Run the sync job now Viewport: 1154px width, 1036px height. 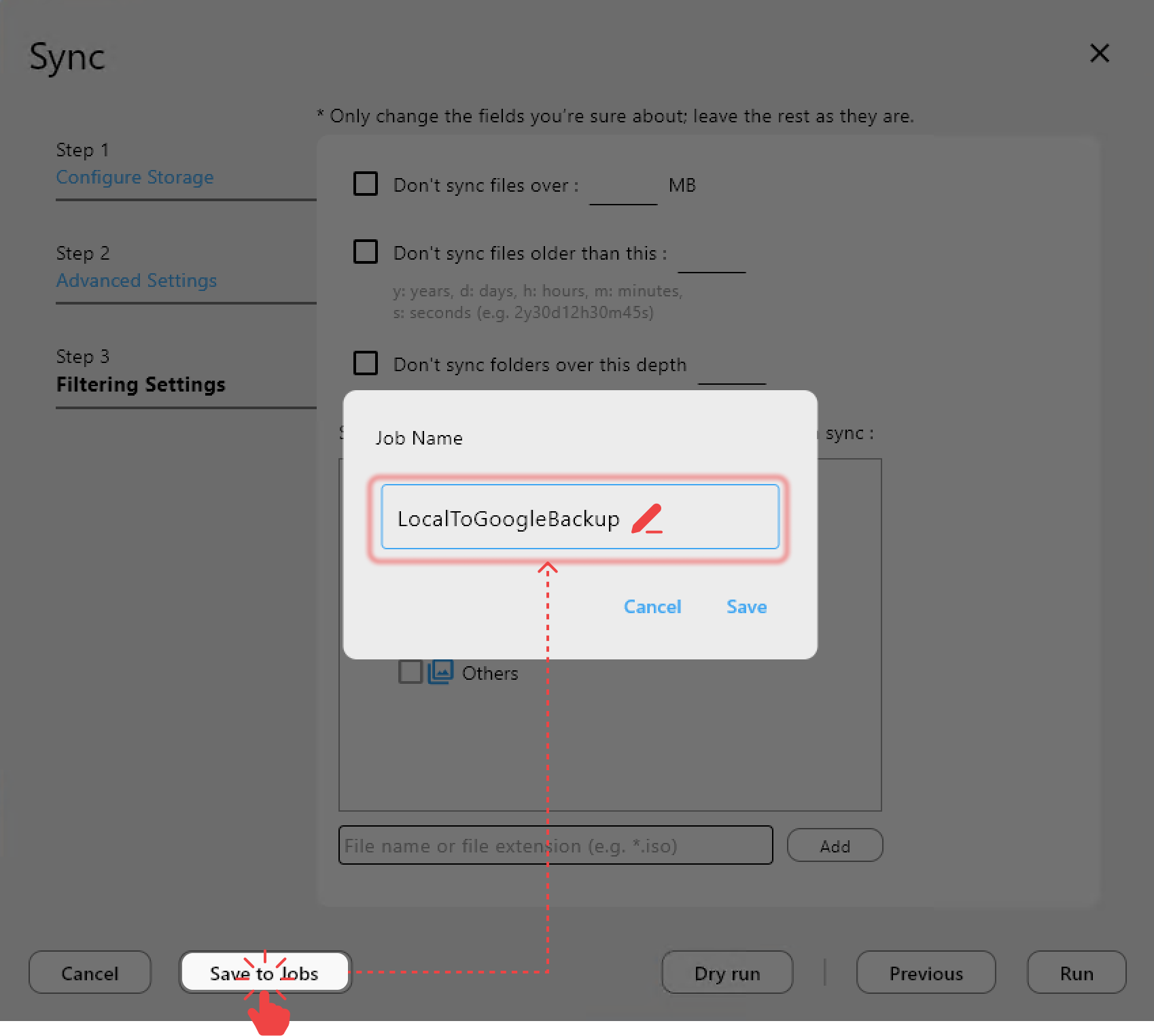tap(1076, 973)
